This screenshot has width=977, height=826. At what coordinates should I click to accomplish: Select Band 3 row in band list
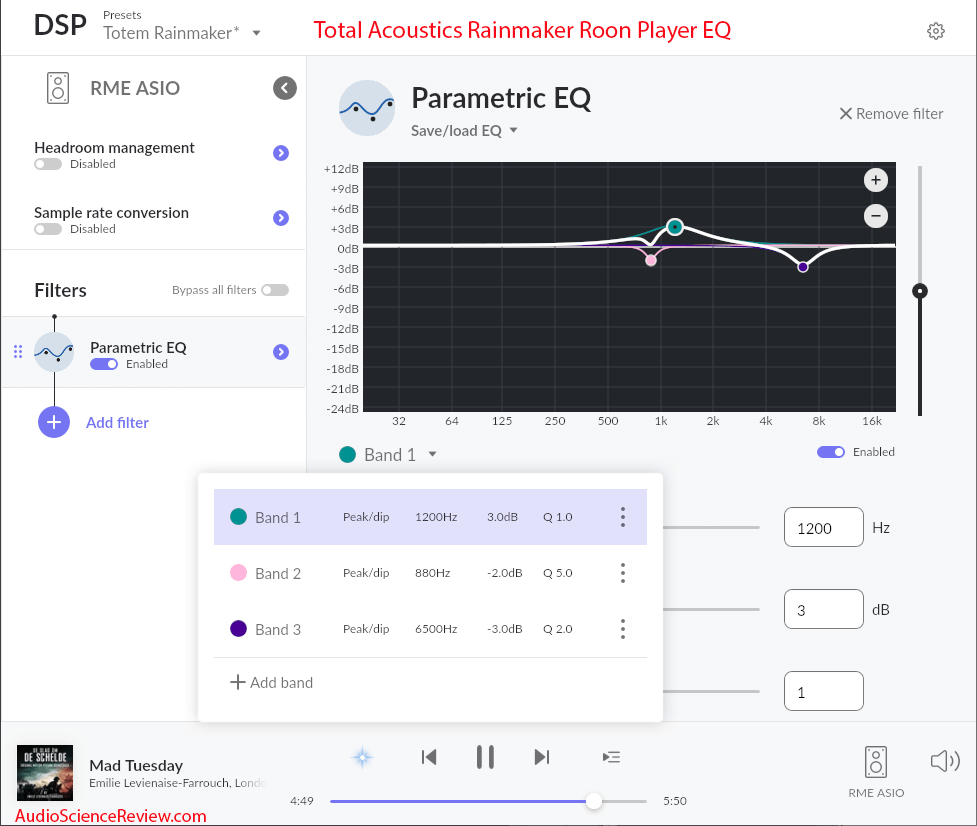click(x=430, y=629)
